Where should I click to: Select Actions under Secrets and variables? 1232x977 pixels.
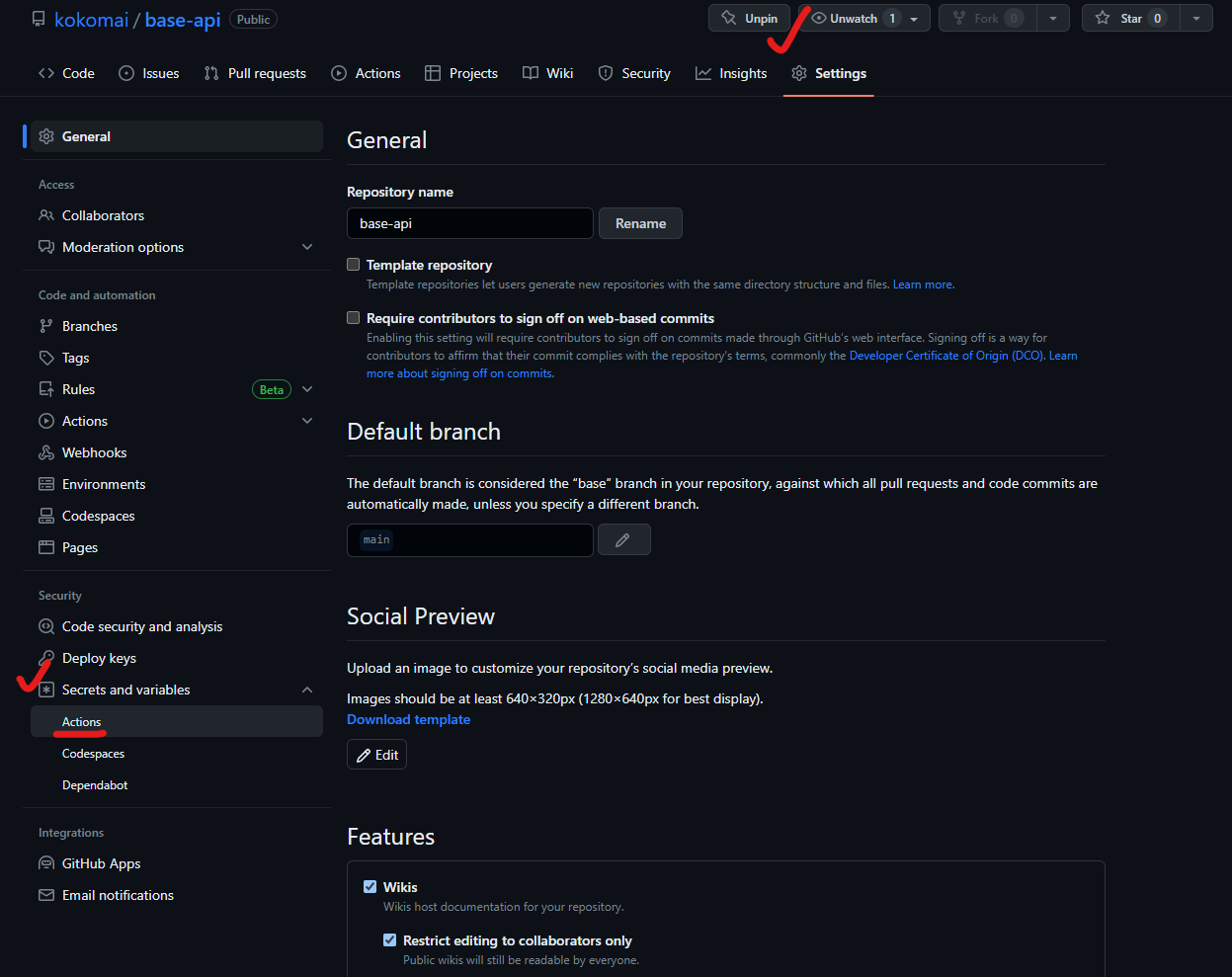point(177,721)
